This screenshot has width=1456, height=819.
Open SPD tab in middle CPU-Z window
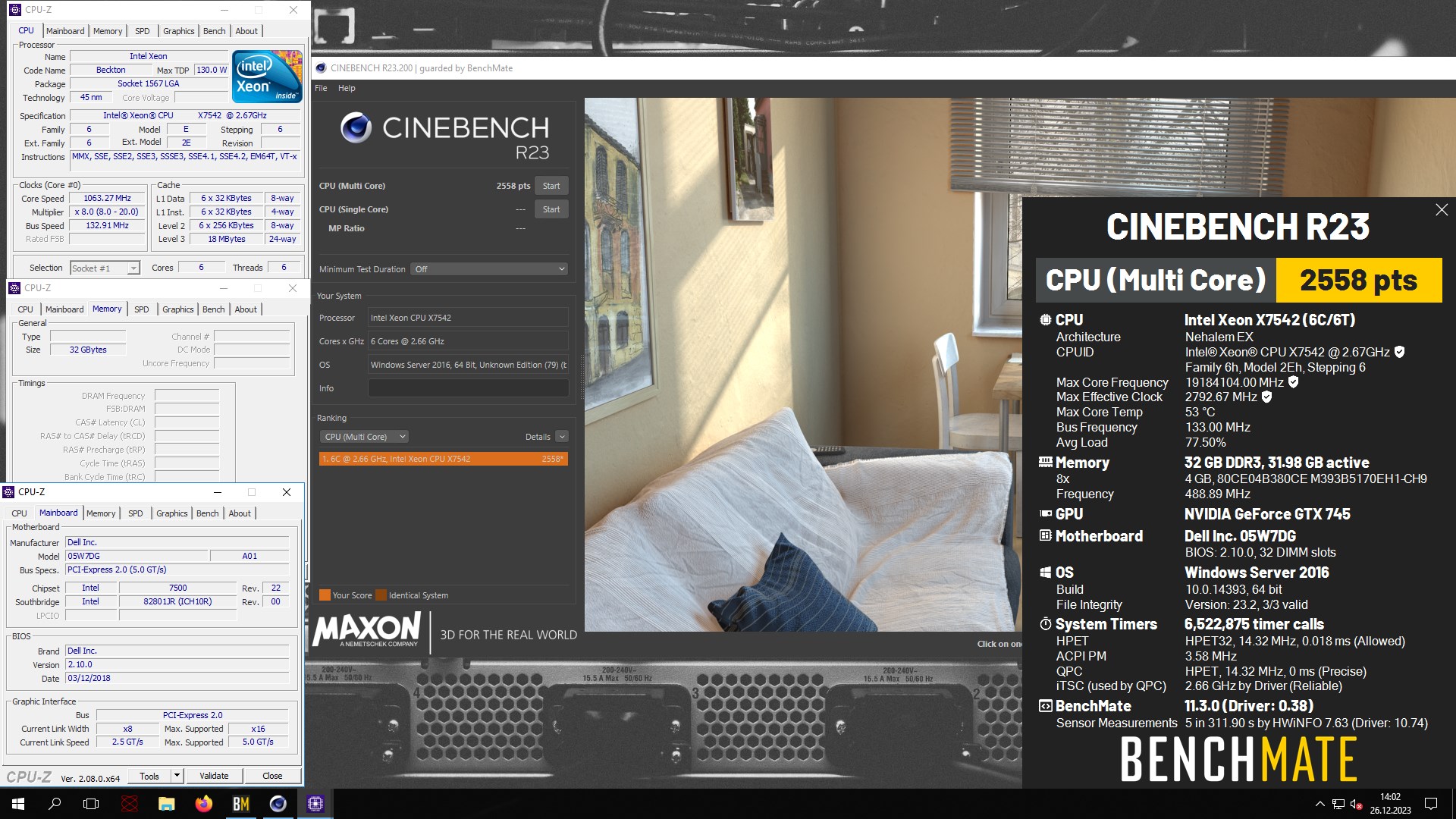coord(142,309)
